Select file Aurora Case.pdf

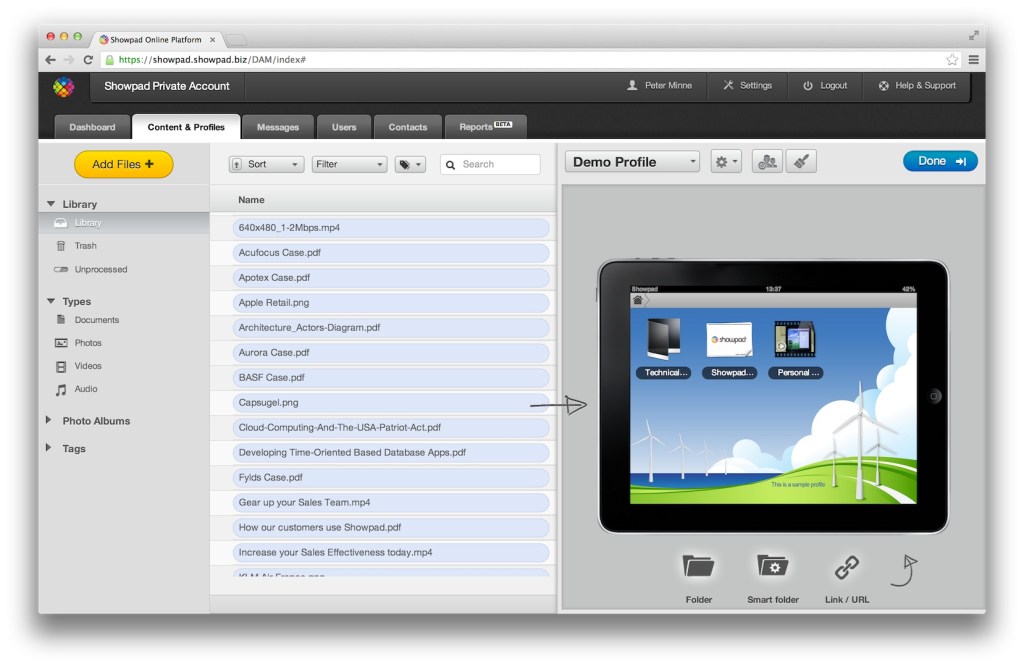(x=391, y=353)
